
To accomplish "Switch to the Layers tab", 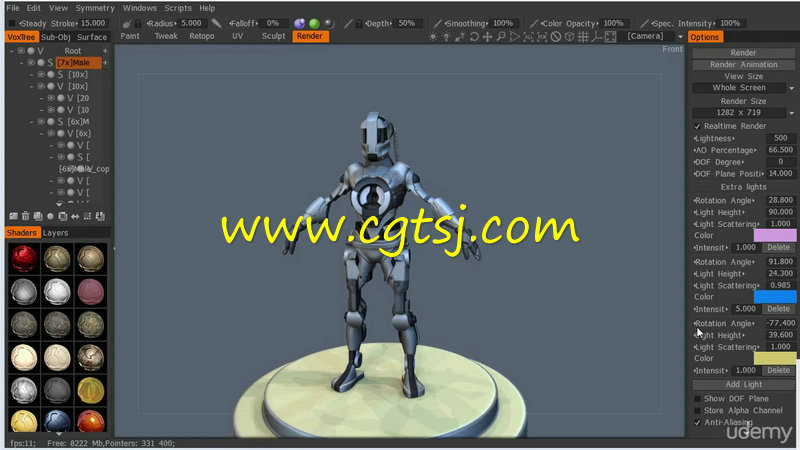I will [55, 233].
